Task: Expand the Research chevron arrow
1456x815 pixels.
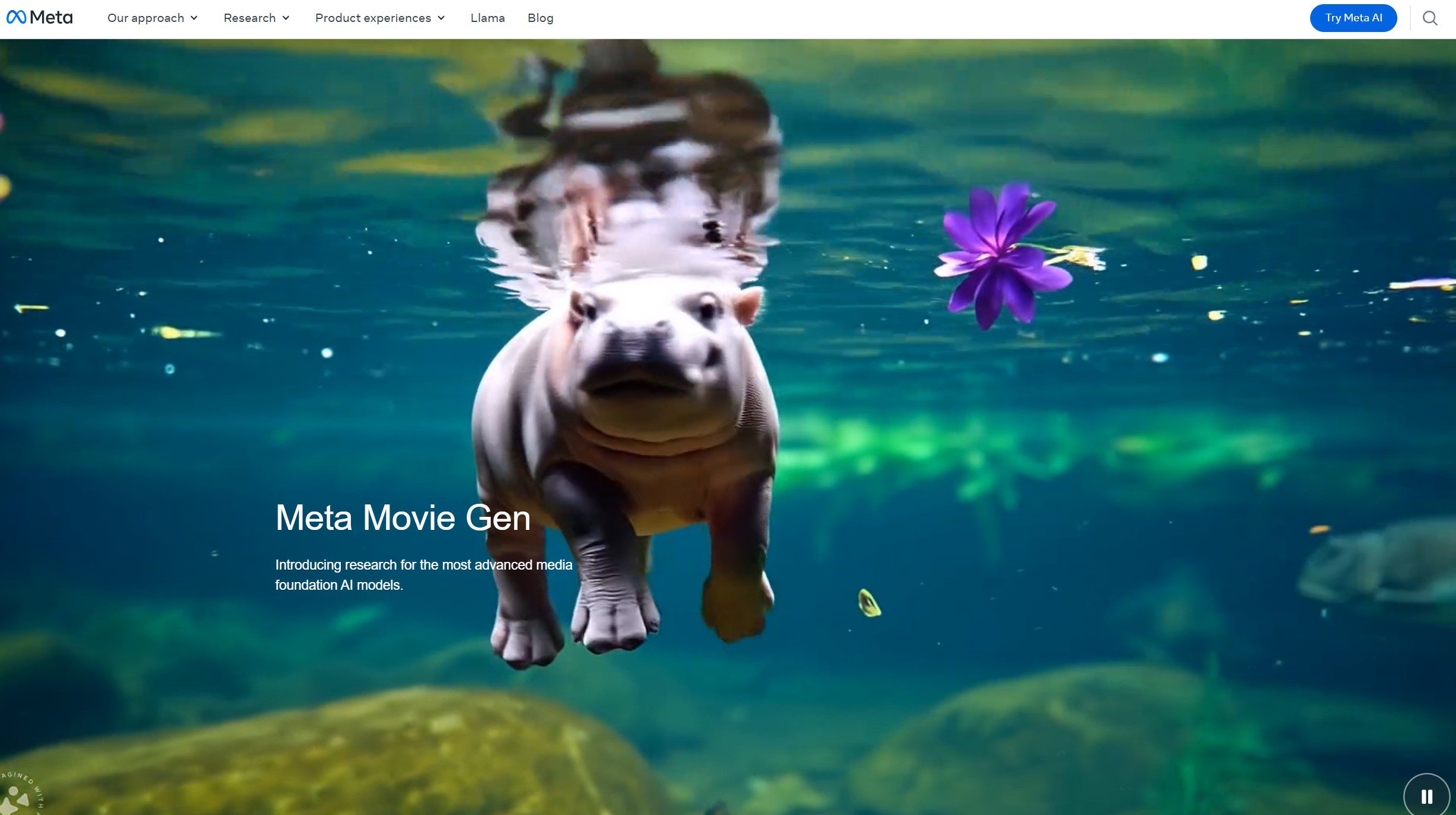Action: click(286, 18)
